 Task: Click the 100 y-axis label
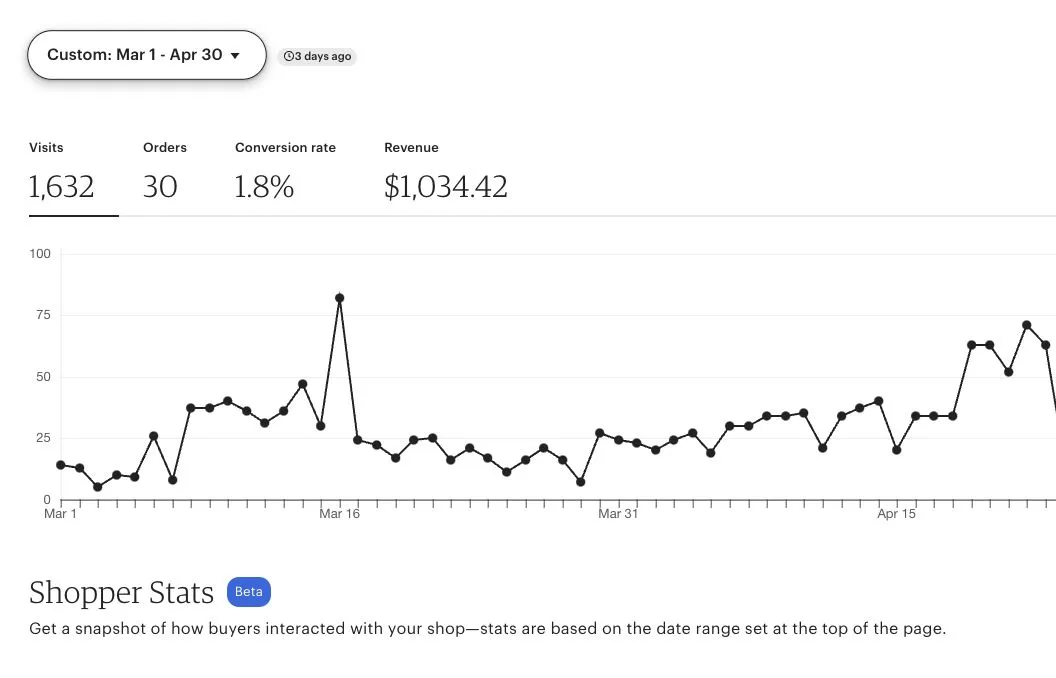[x=40, y=254]
